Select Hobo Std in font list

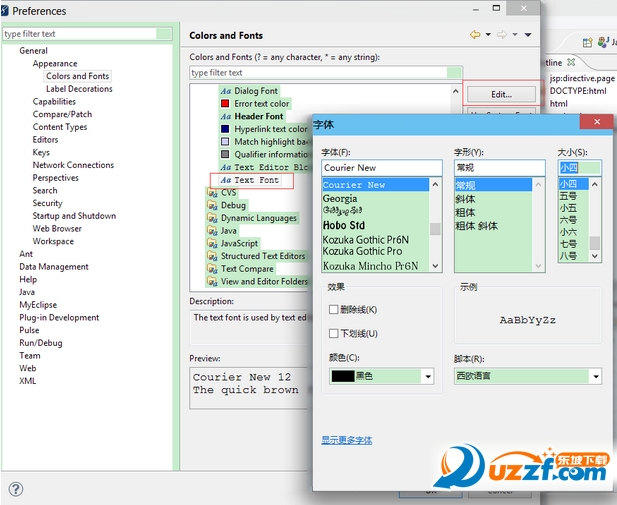pyautogui.click(x=344, y=225)
